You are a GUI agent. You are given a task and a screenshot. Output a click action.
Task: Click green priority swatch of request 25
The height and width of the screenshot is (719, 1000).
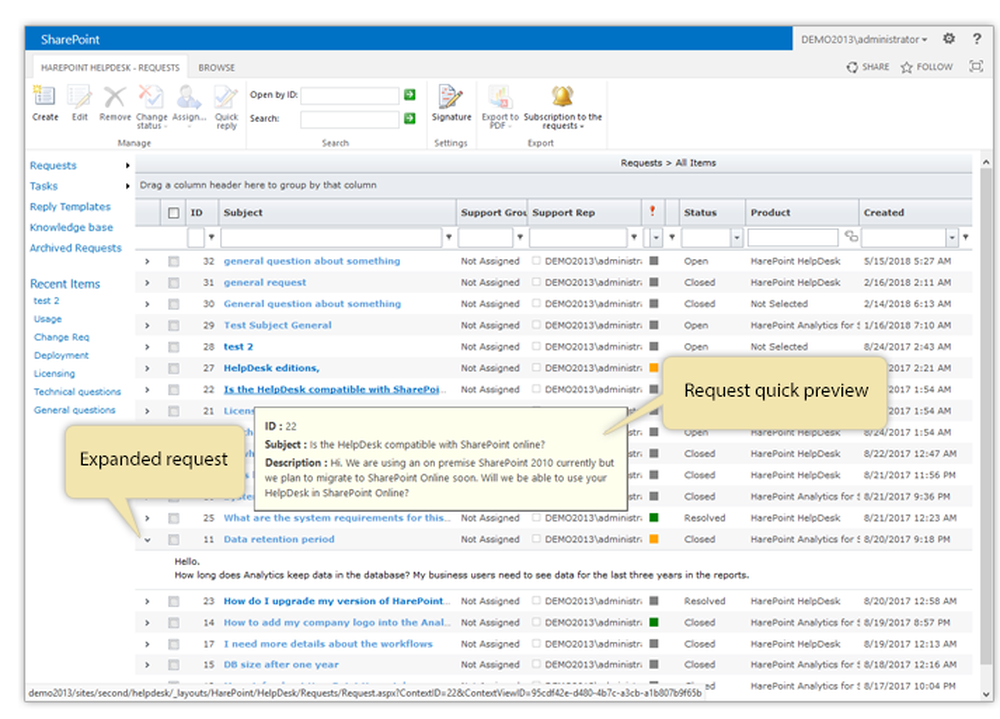[x=654, y=517]
